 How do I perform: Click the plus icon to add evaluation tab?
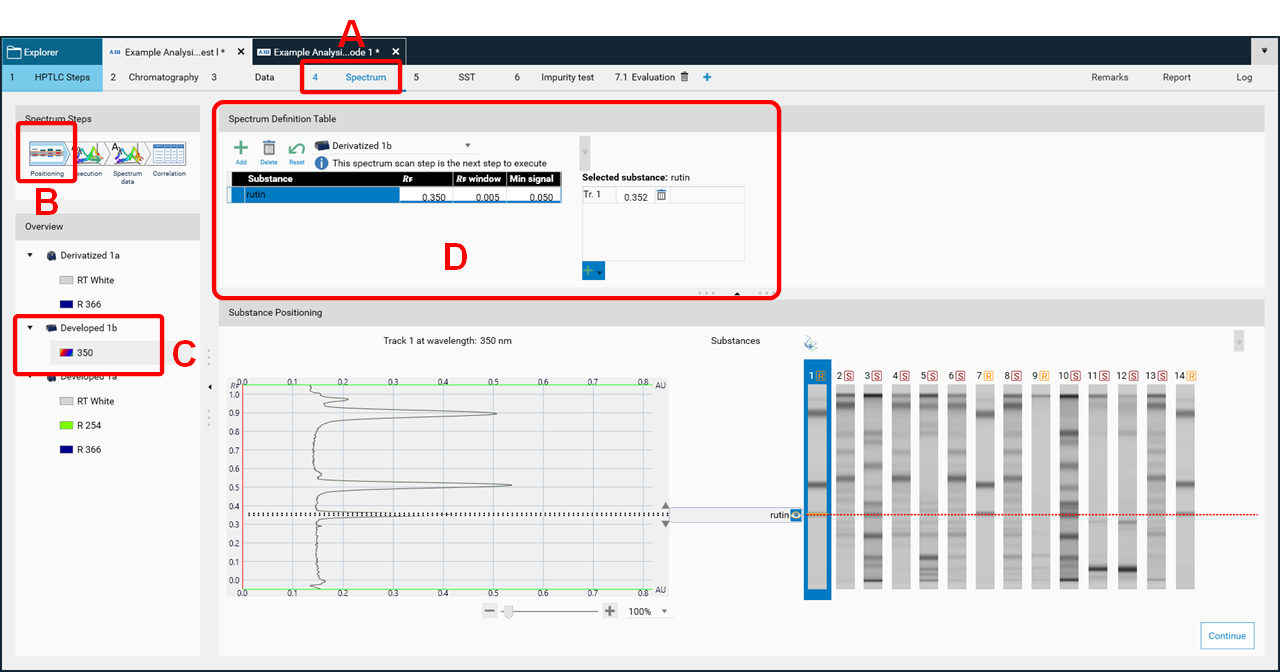tap(707, 77)
